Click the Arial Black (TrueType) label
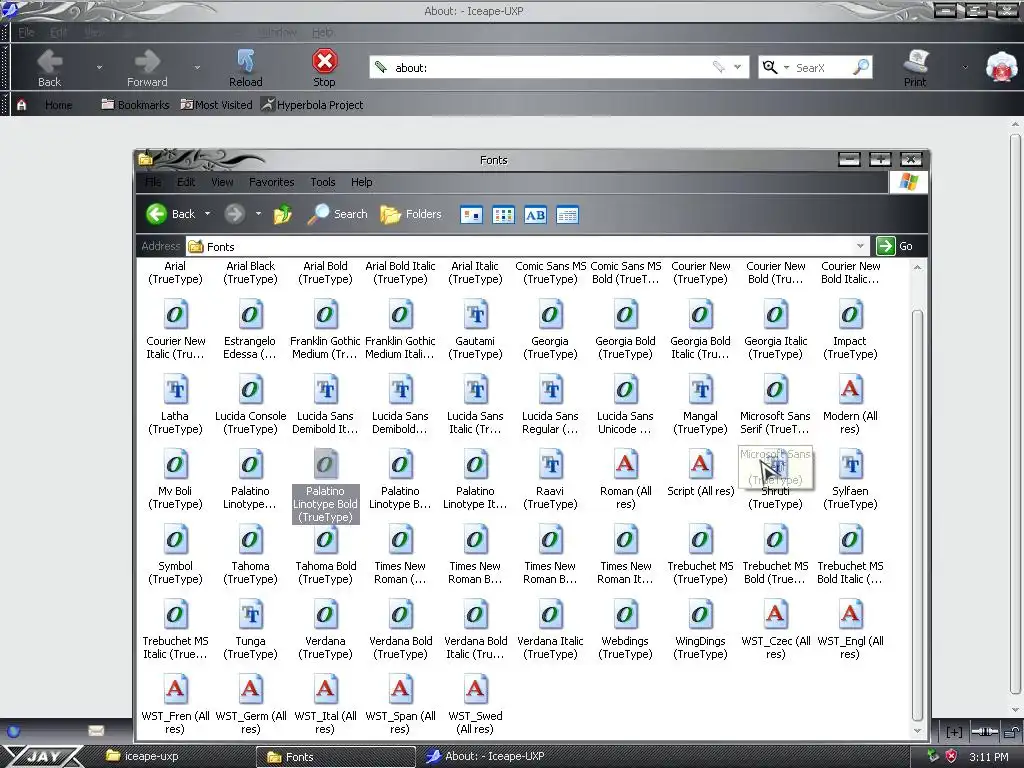The height and width of the screenshot is (768, 1024). click(250, 272)
